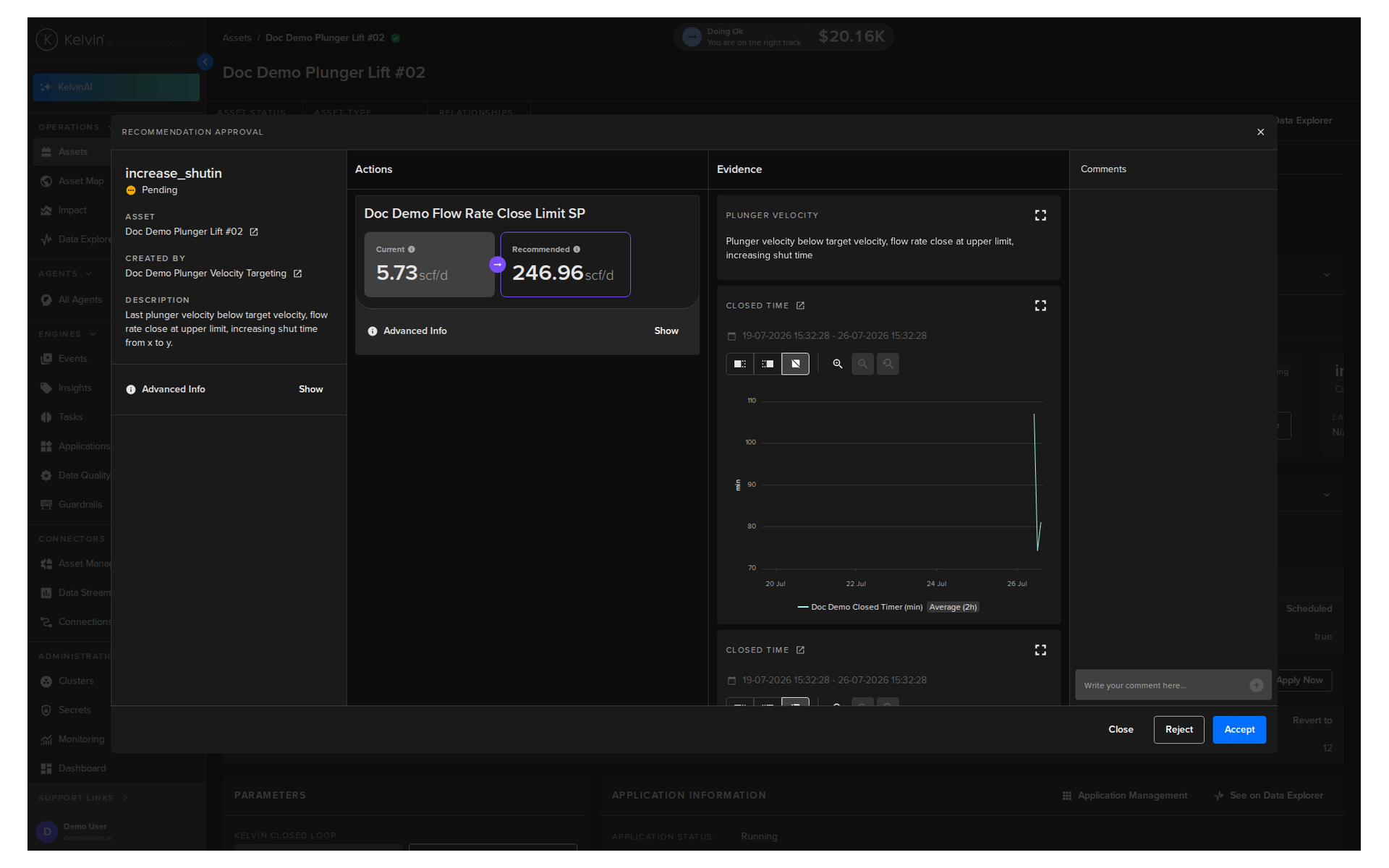1389x868 pixels.
Task: Click the Guardrails icon in the sidebar
Action: tap(46, 505)
